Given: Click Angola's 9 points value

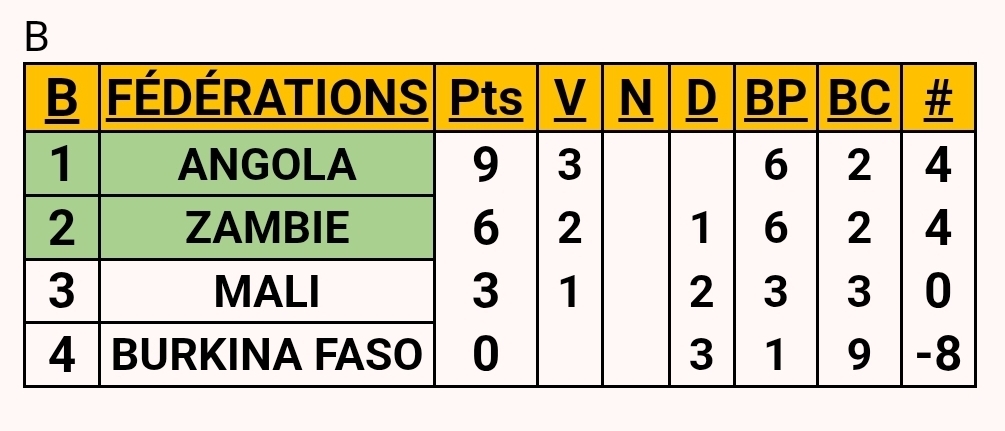Looking at the screenshot, I should tap(485, 166).
